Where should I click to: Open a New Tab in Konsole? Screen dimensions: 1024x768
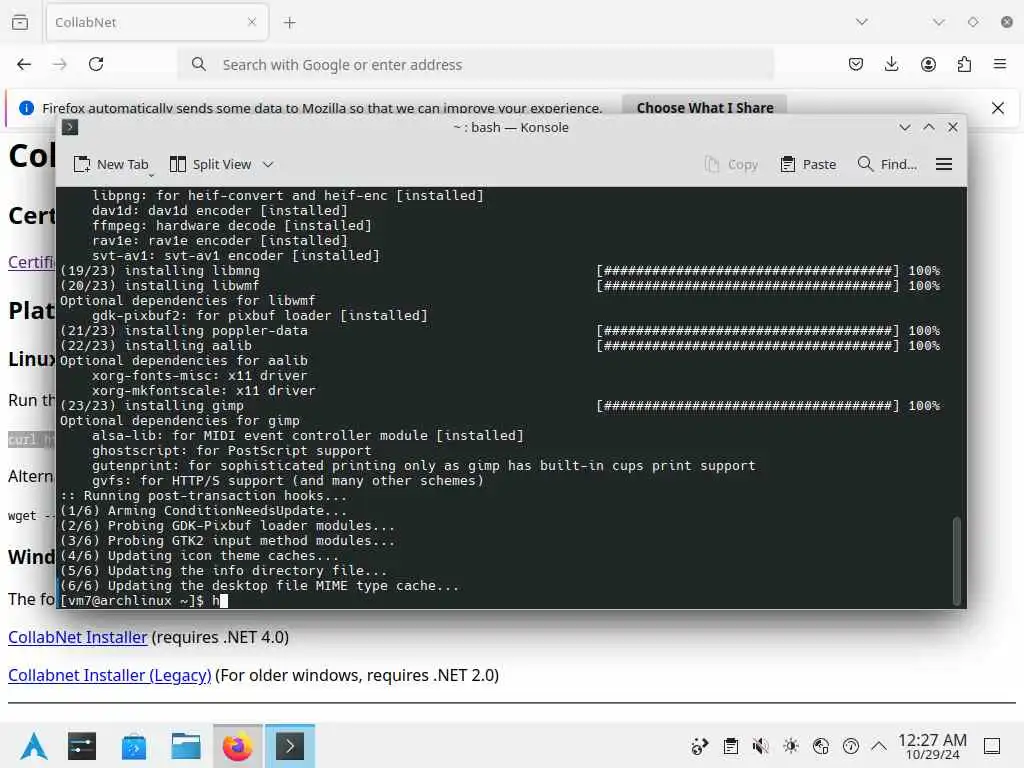111,165
